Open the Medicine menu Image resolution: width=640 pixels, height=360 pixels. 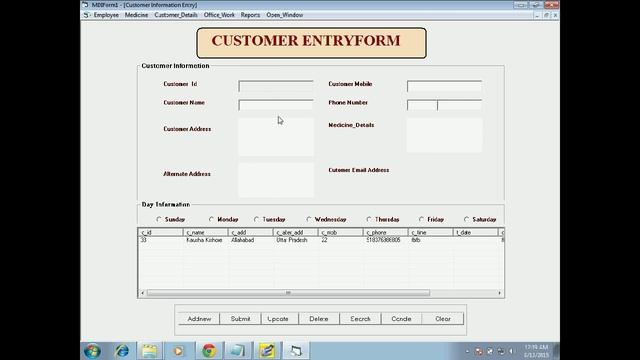click(x=136, y=15)
